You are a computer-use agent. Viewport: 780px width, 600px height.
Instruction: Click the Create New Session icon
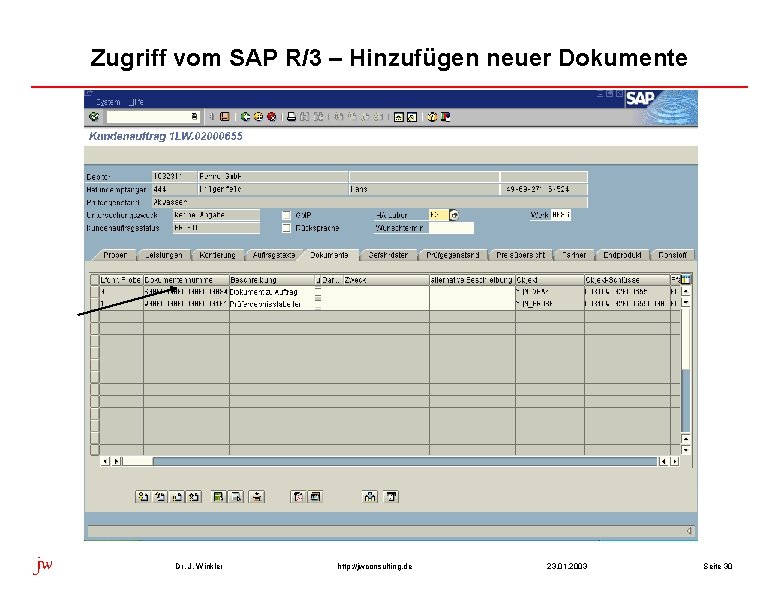coord(398,117)
